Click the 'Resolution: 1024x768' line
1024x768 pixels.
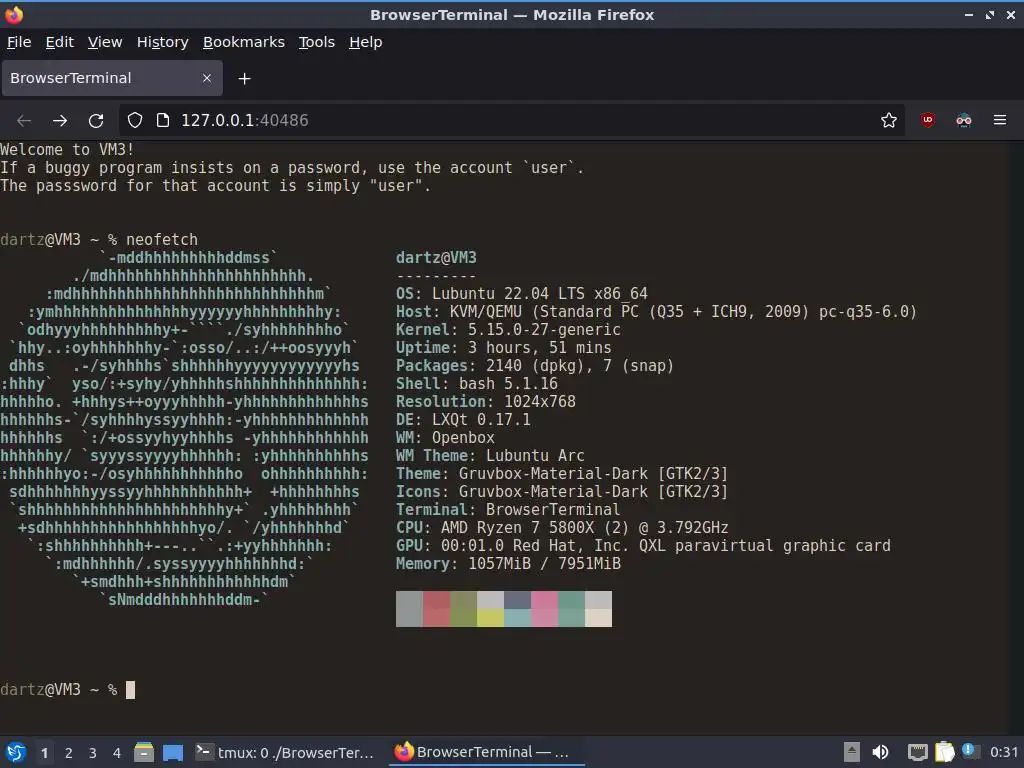pos(486,402)
